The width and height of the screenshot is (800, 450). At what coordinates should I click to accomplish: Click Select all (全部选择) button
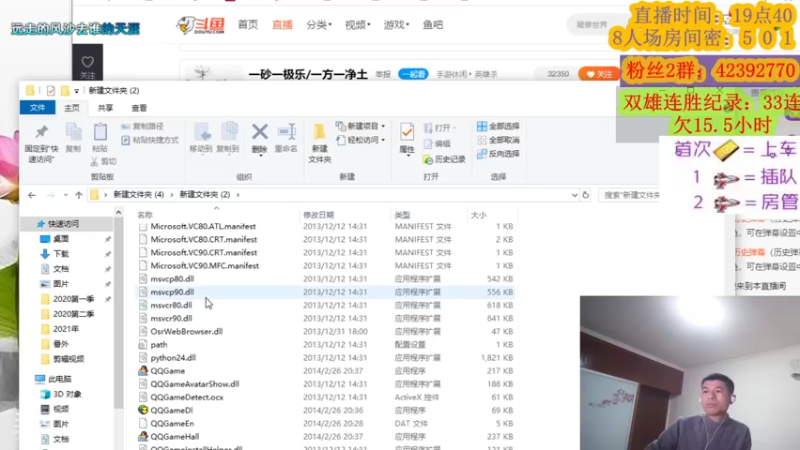498,126
